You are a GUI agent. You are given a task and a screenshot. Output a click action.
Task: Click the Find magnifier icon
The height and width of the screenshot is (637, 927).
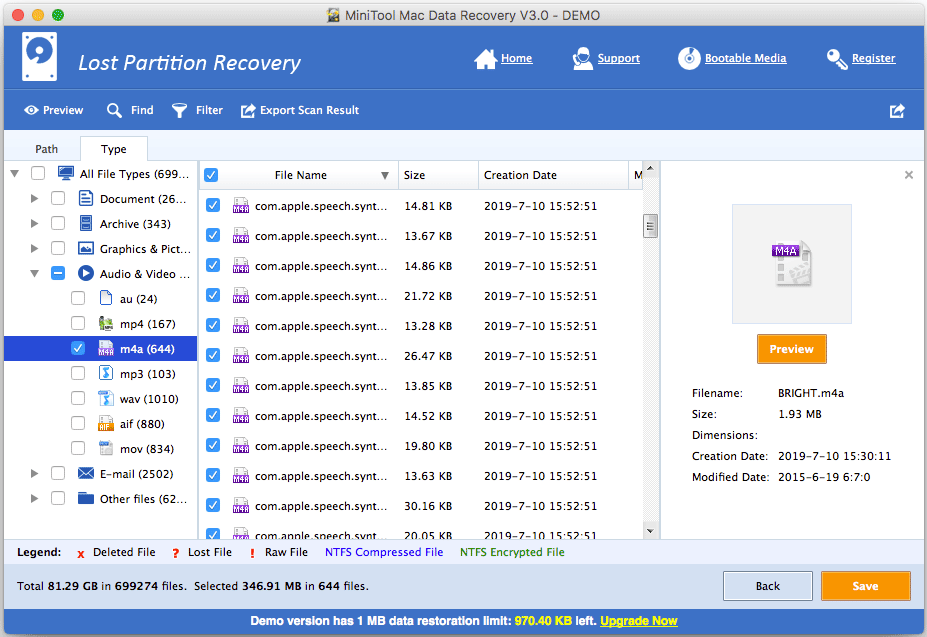114,111
